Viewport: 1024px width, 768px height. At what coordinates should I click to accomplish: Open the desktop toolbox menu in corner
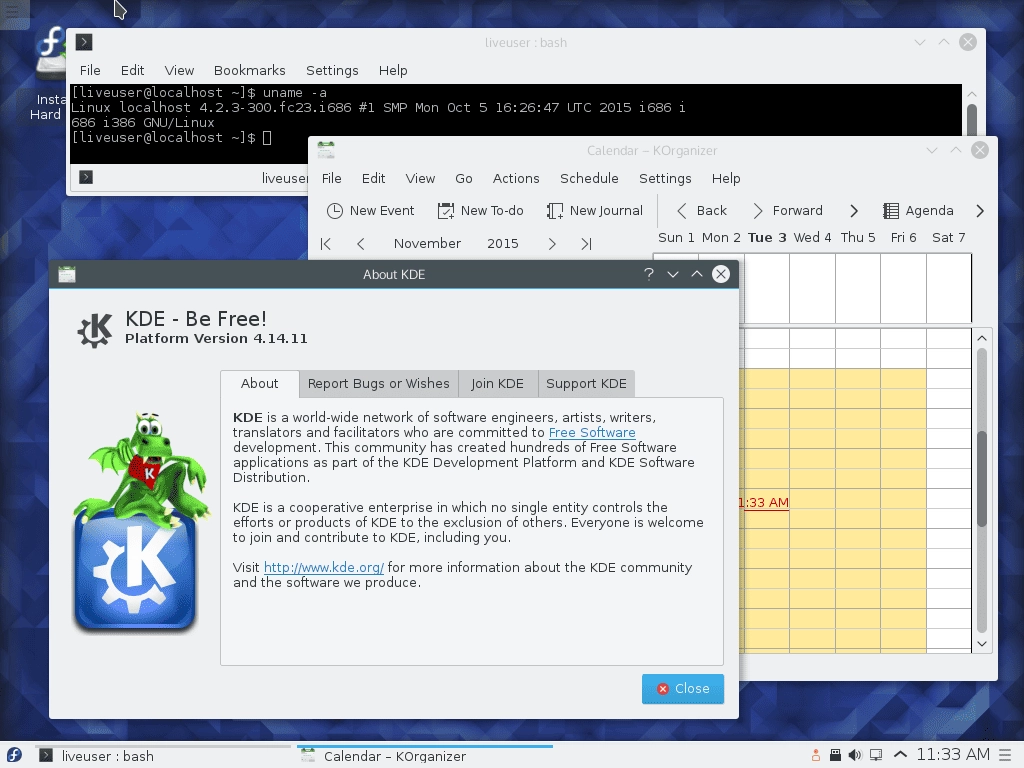click(13, 11)
